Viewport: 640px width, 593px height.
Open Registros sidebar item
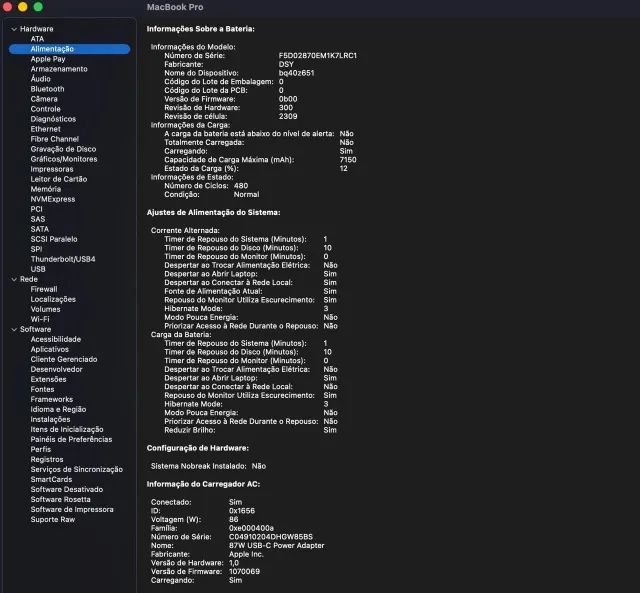(47, 459)
